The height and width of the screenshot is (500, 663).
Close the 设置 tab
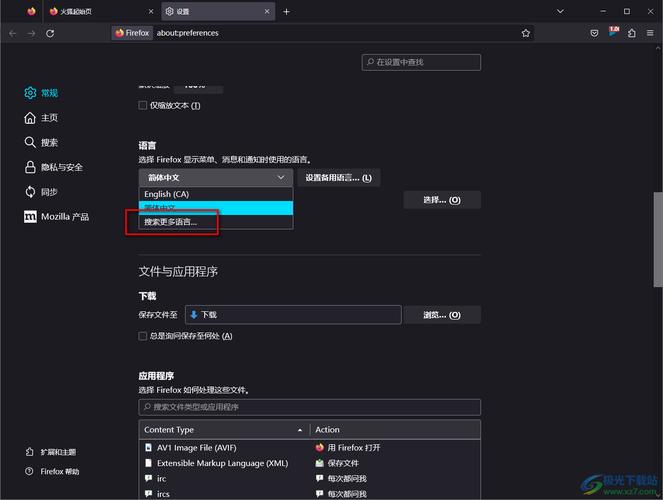coord(267,11)
